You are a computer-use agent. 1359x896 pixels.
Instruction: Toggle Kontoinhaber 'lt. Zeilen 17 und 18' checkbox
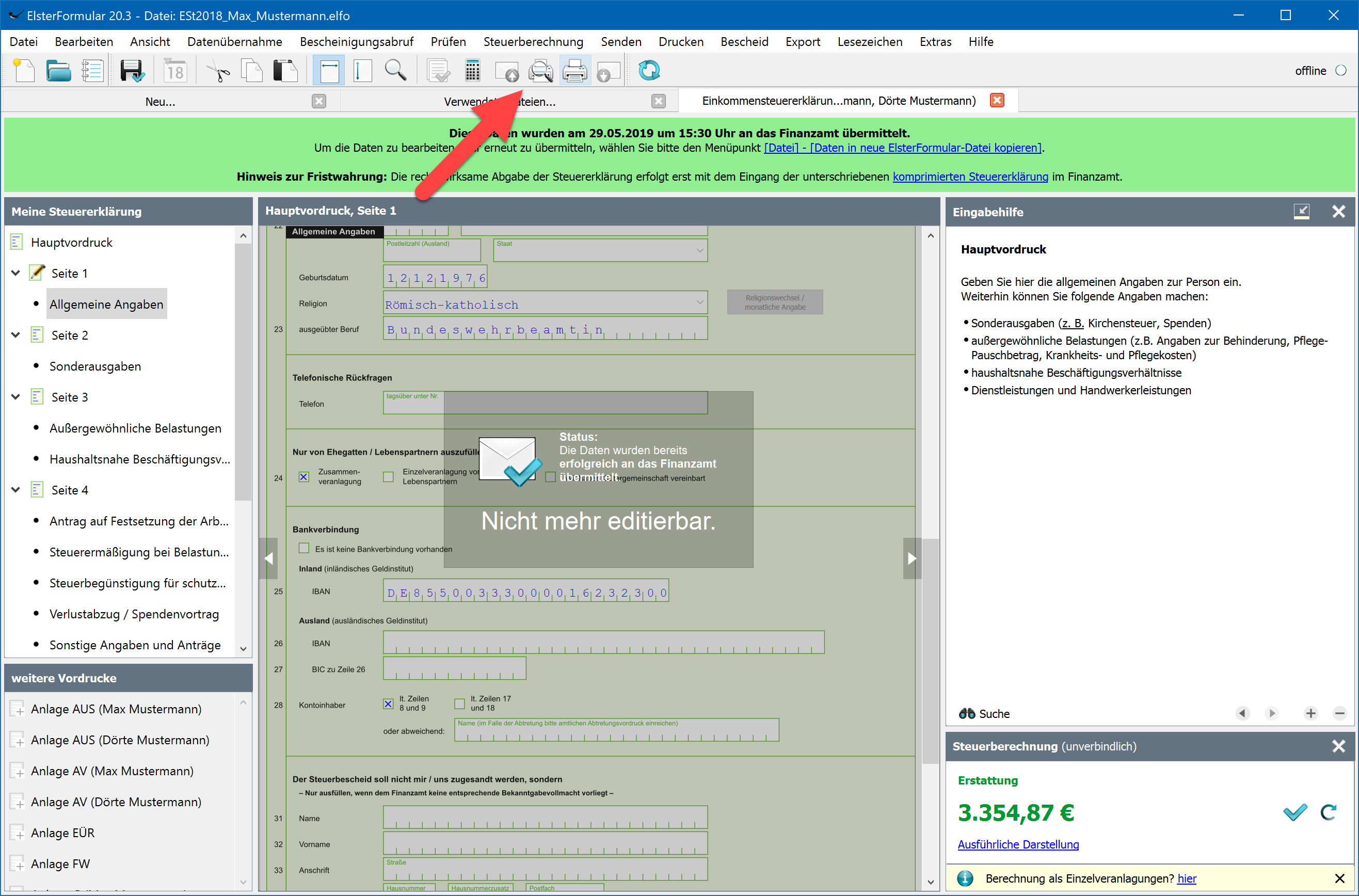pos(459,703)
